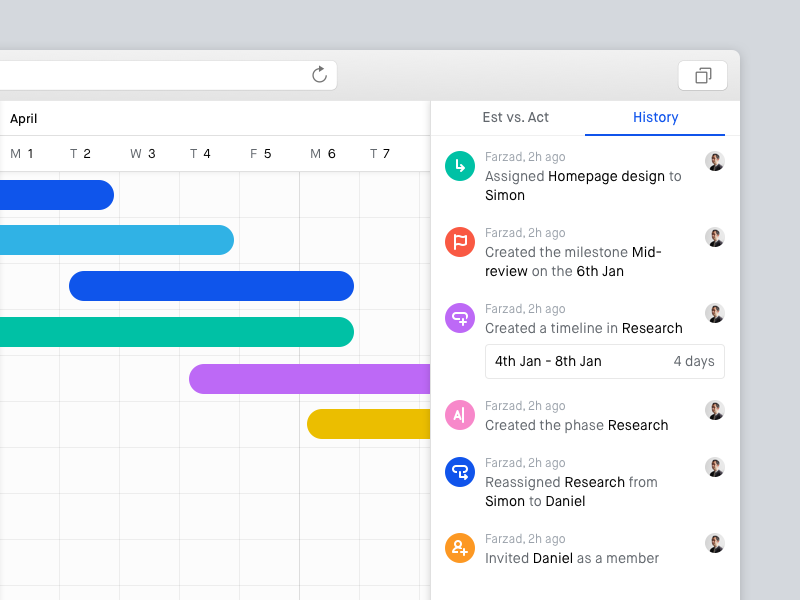
Task: Click the red milestone flag icon
Action: coord(460,242)
